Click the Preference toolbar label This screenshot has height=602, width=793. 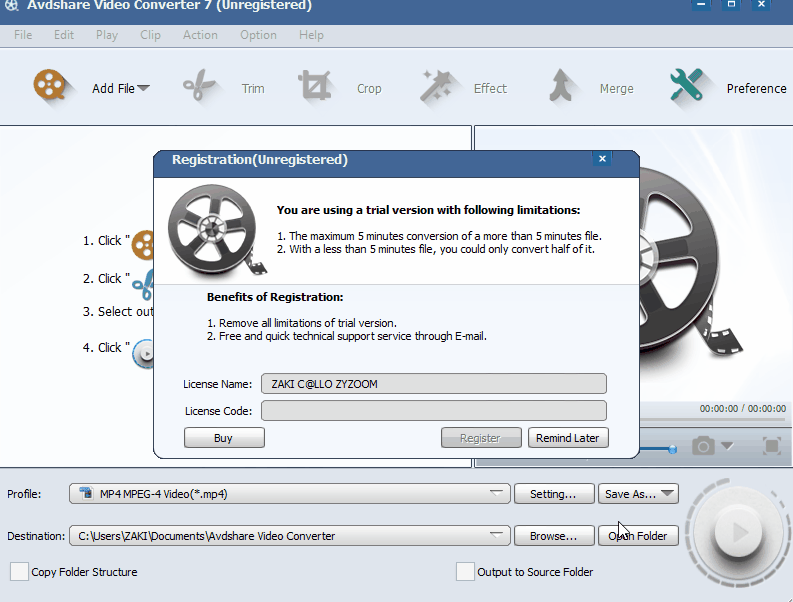756,89
